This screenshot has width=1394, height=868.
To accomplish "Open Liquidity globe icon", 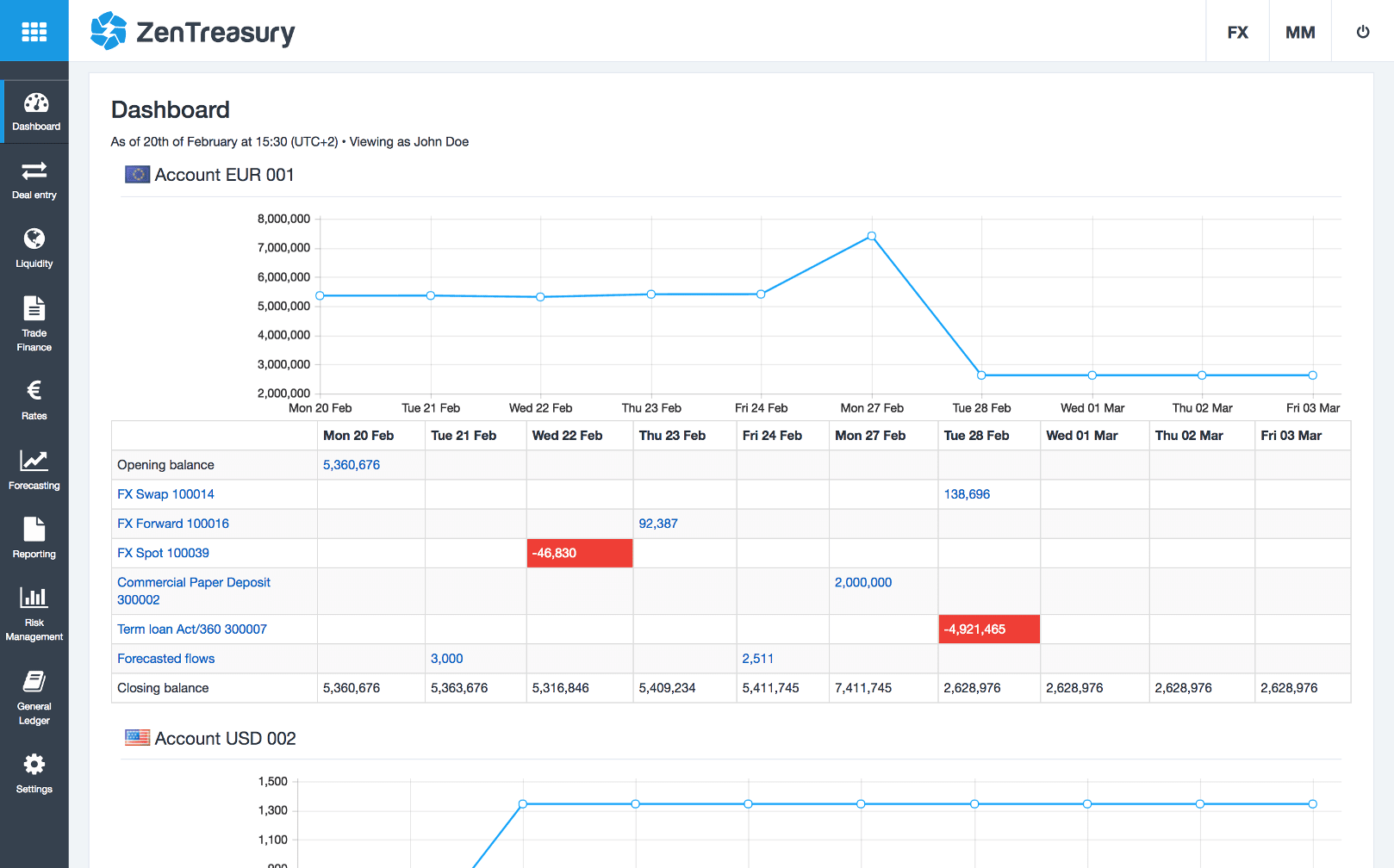I will click(34, 239).
